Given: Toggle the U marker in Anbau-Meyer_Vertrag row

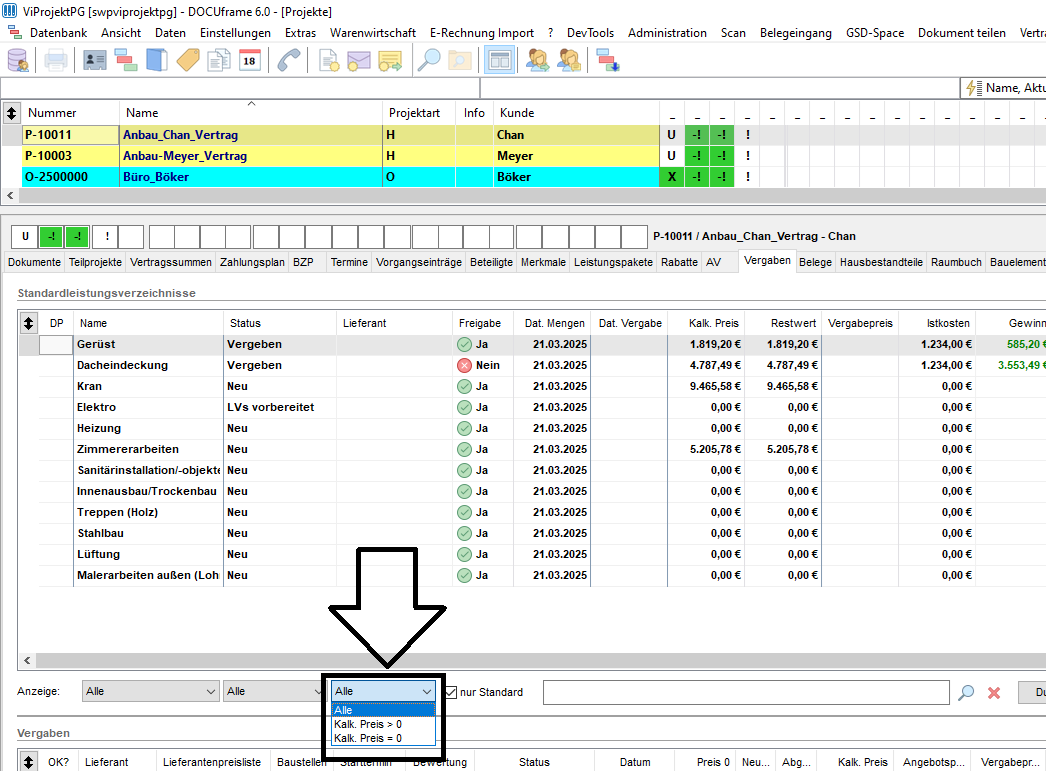Looking at the screenshot, I should point(672,155).
